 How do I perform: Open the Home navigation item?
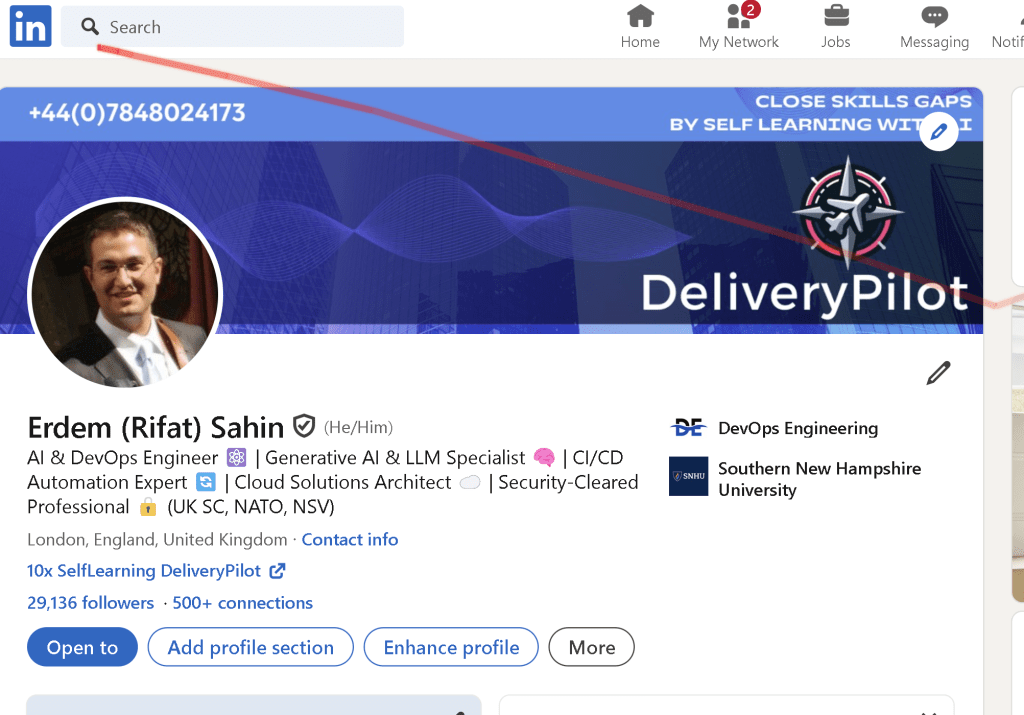(x=640, y=27)
